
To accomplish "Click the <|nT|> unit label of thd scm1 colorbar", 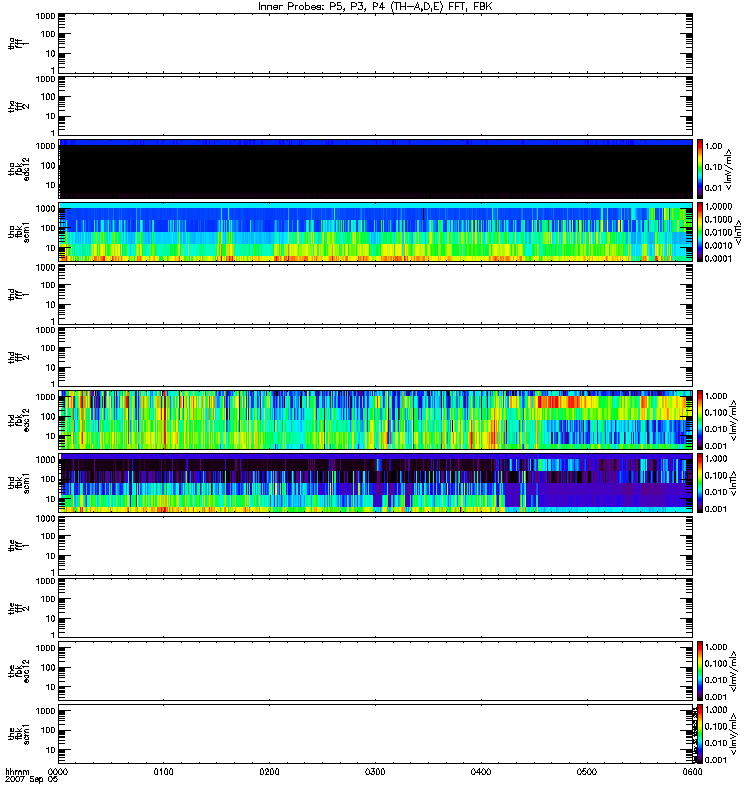I will coord(735,483).
